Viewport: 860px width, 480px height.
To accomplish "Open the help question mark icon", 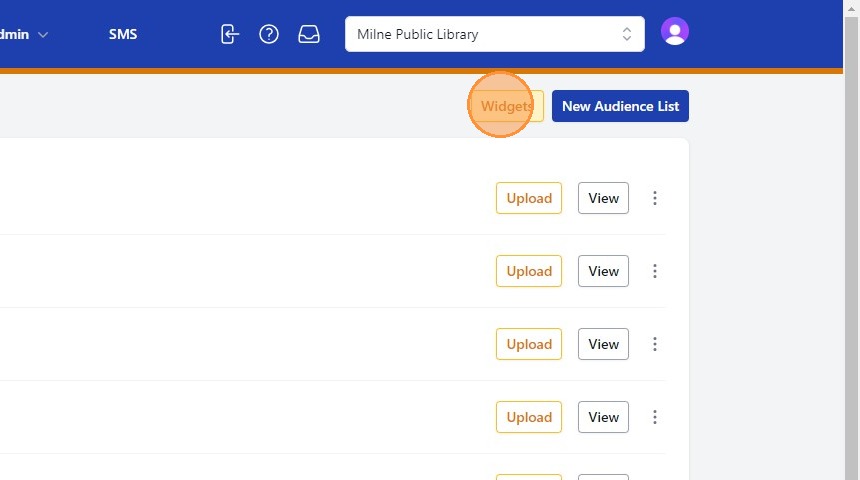I will (269, 34).
